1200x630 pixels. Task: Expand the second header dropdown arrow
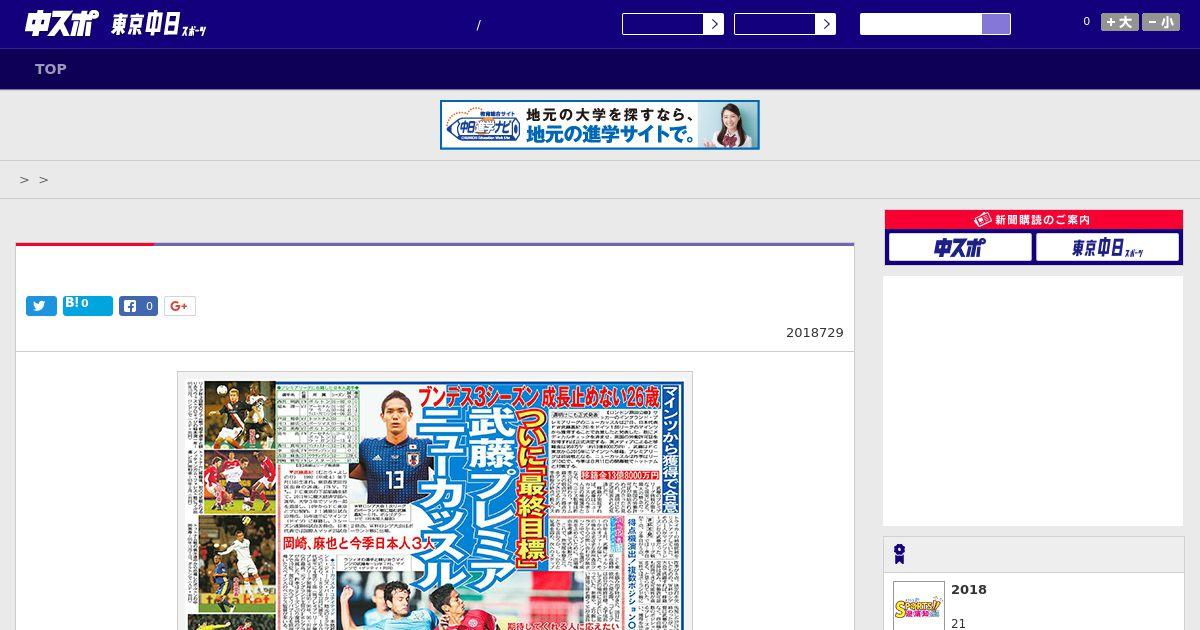pos(825,24)
